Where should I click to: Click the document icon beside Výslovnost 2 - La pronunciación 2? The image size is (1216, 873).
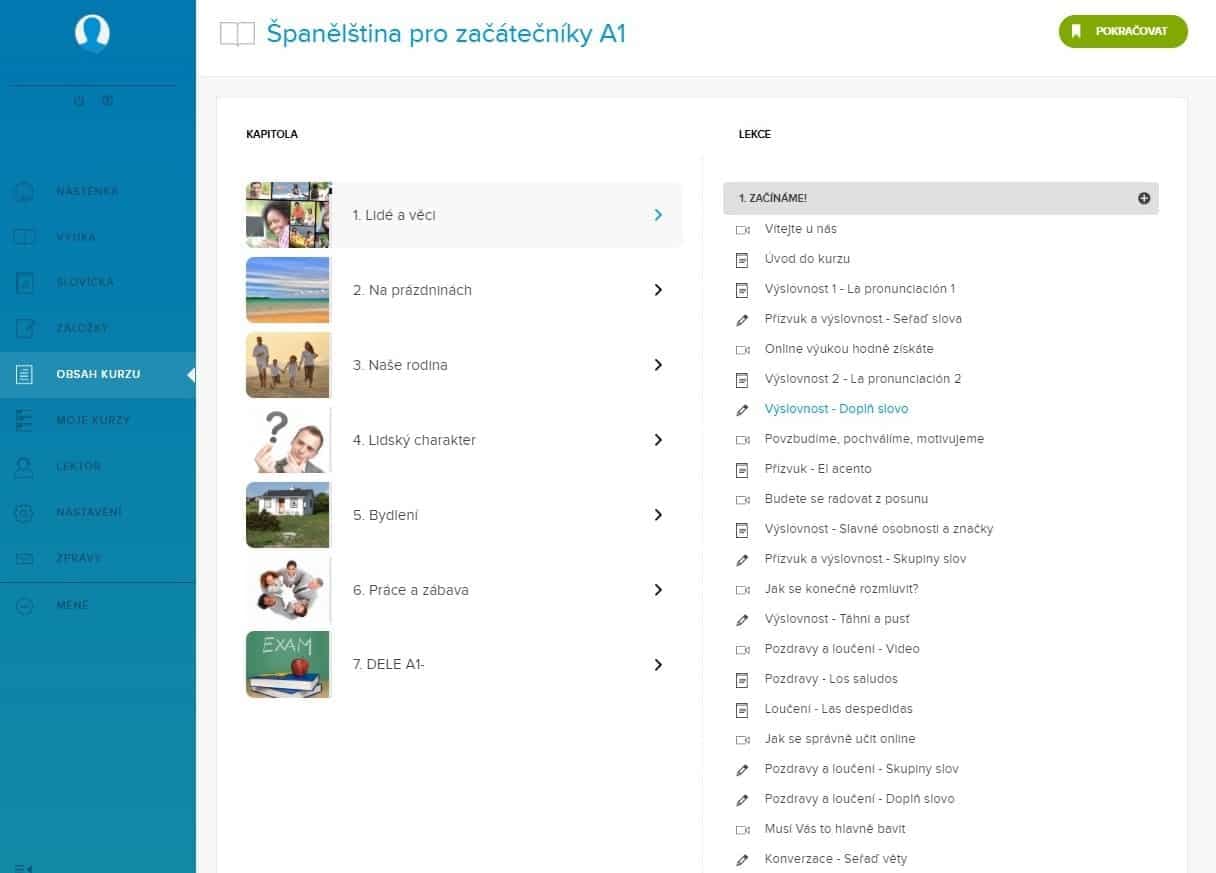(742, 379)
